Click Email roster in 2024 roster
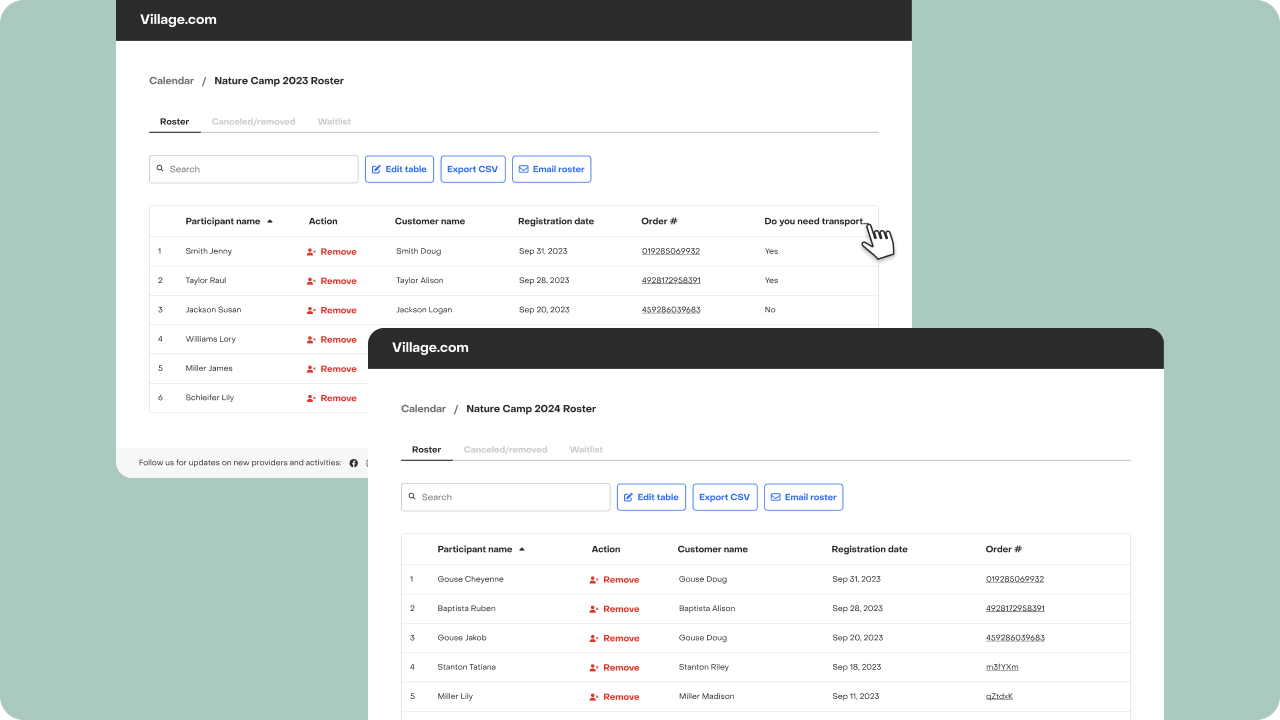 click(804, 497)
